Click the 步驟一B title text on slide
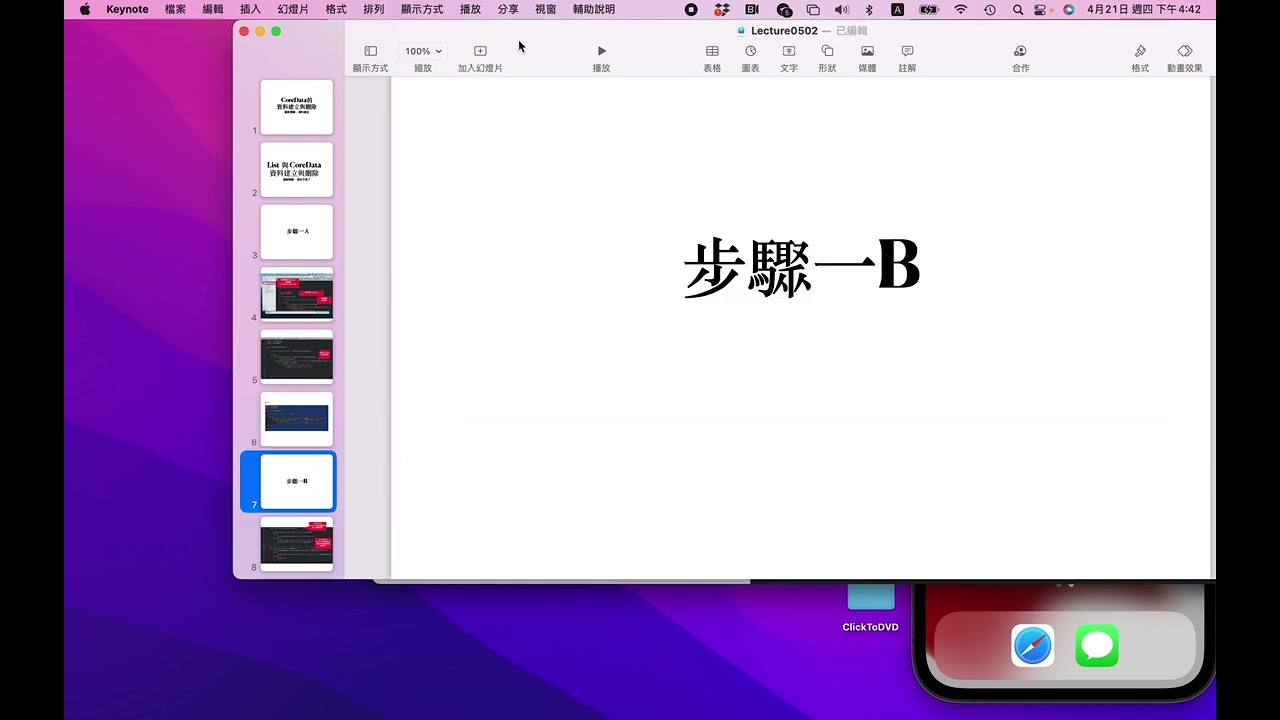The height and width of the screenshot is (720, 1280). tap(801, 268)
